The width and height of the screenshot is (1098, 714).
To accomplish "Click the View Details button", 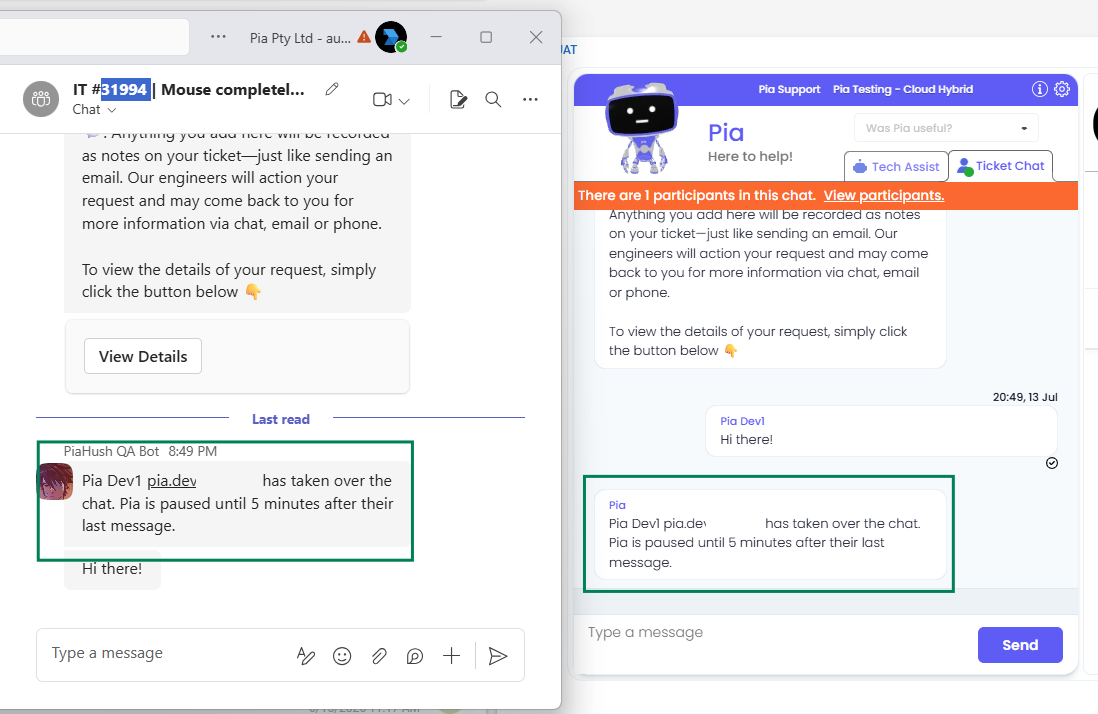I will pos(143,356).
